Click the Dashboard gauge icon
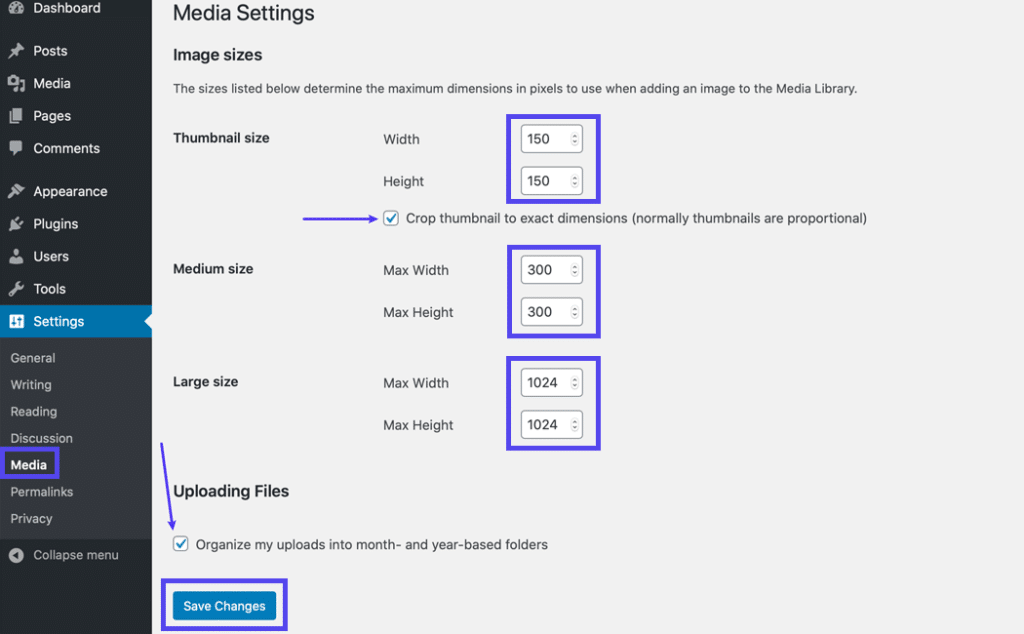This screenshot has height=634, width=1024. pyautogui.click(x=16, y=8)
